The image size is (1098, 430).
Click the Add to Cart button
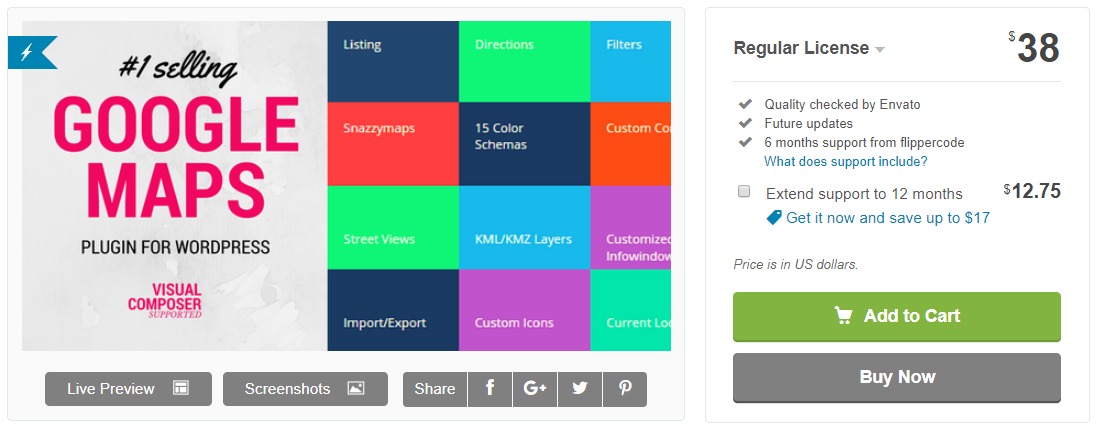pos(897,317)
